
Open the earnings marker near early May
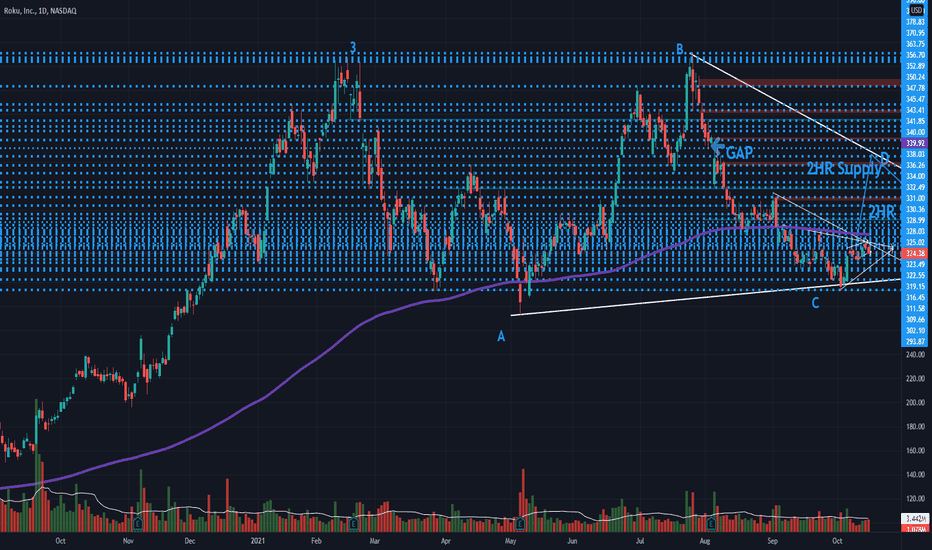(x=520, y=524)
